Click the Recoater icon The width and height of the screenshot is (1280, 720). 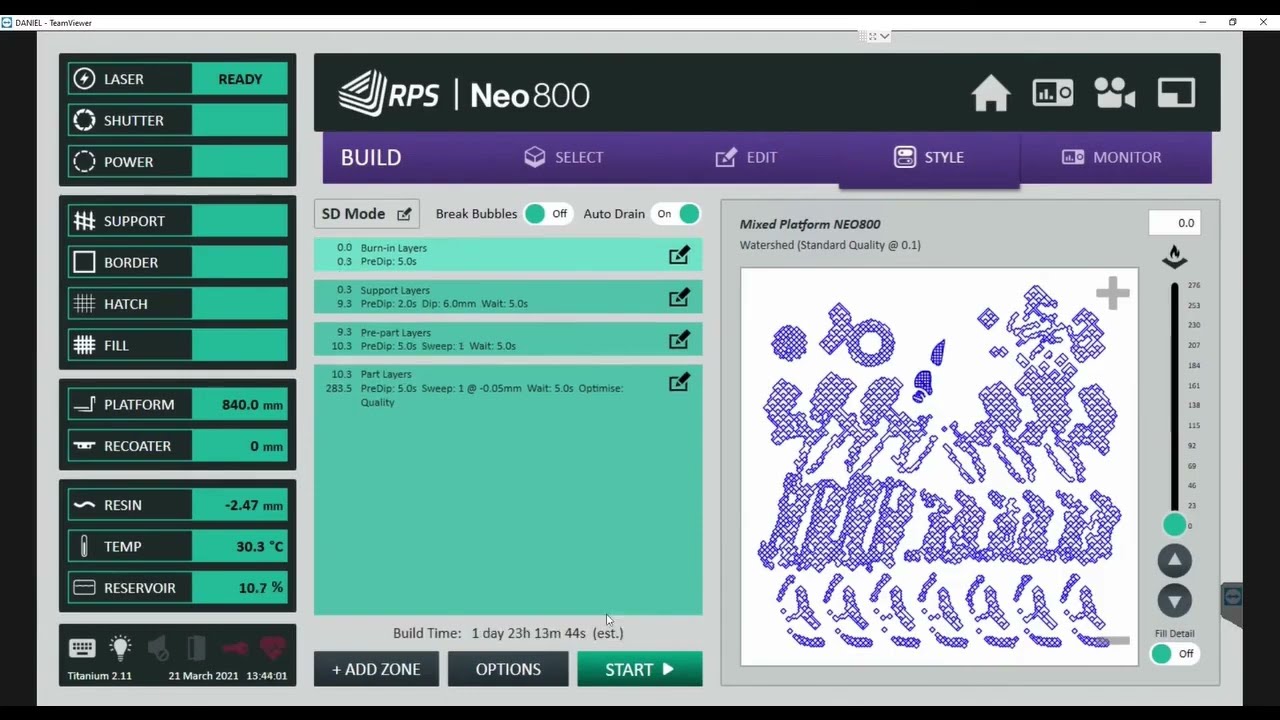pos(85,446)
